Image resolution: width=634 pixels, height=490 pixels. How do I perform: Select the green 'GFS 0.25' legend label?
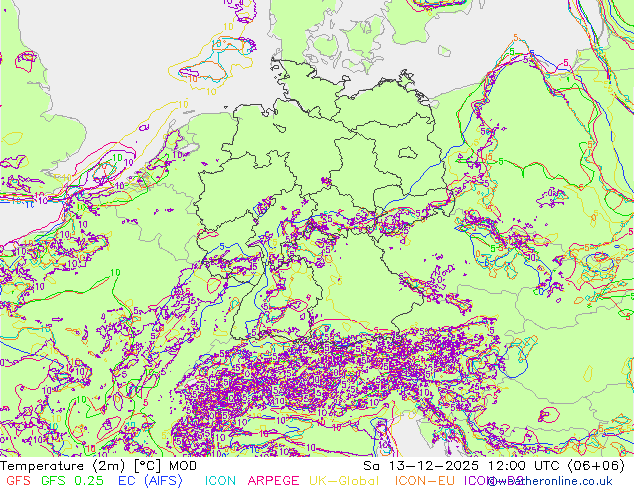(72, 481)
